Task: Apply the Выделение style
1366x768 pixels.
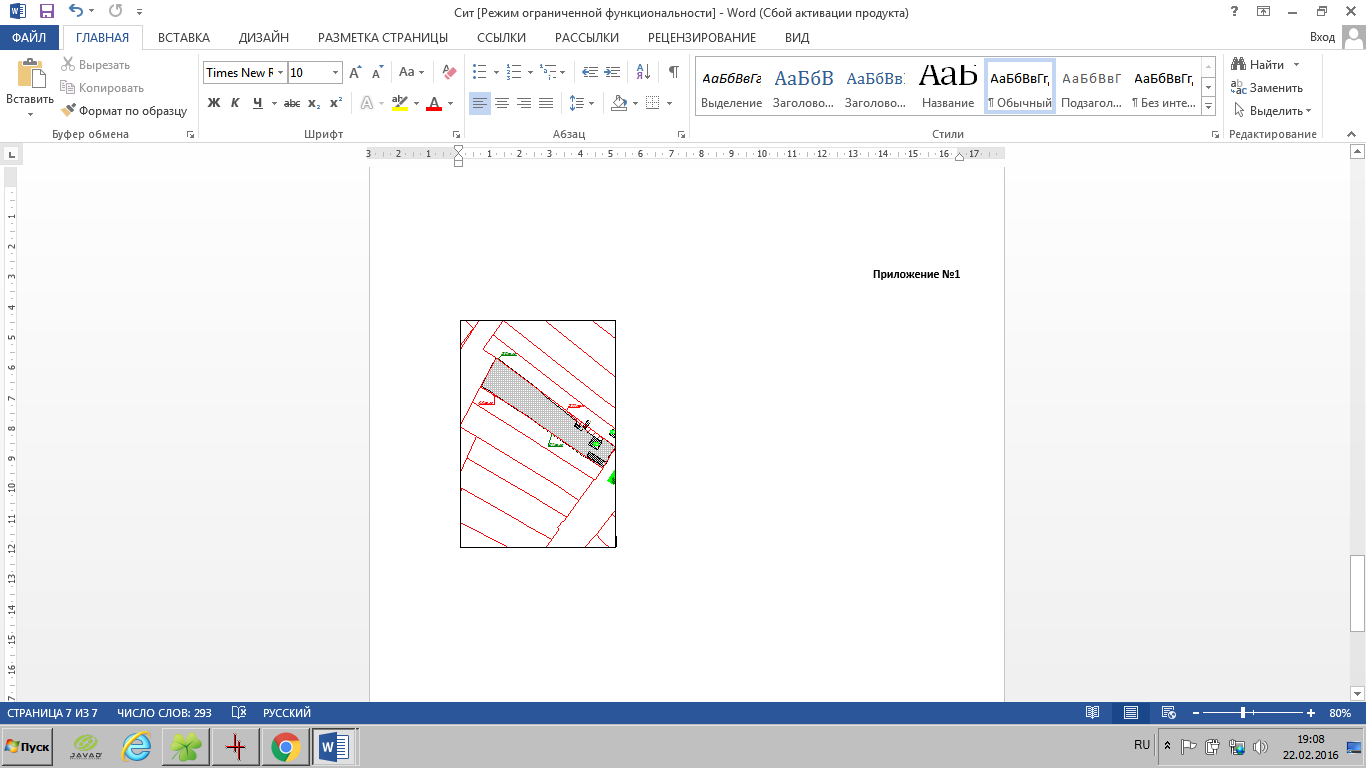Action: (731, 88)
